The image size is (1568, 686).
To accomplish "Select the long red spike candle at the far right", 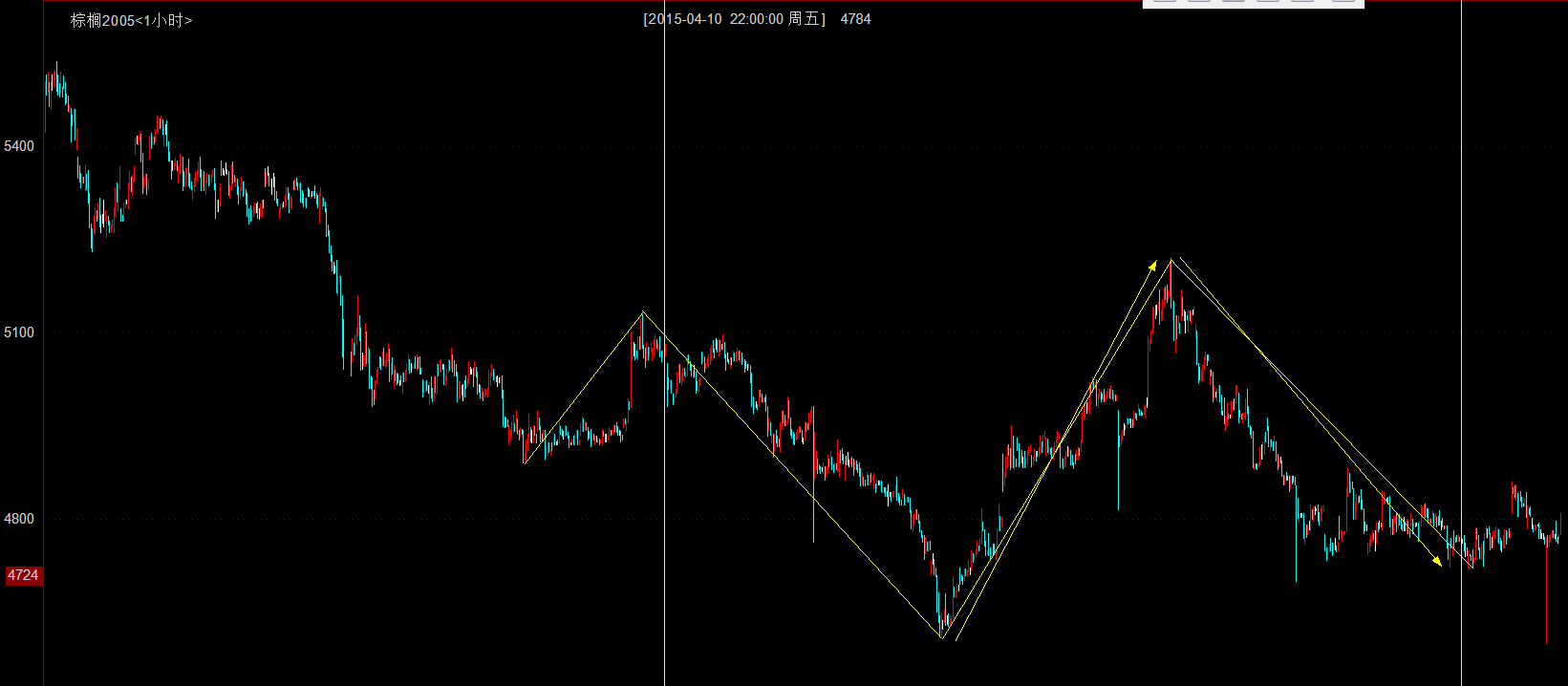I will [x=1546, y=592].
